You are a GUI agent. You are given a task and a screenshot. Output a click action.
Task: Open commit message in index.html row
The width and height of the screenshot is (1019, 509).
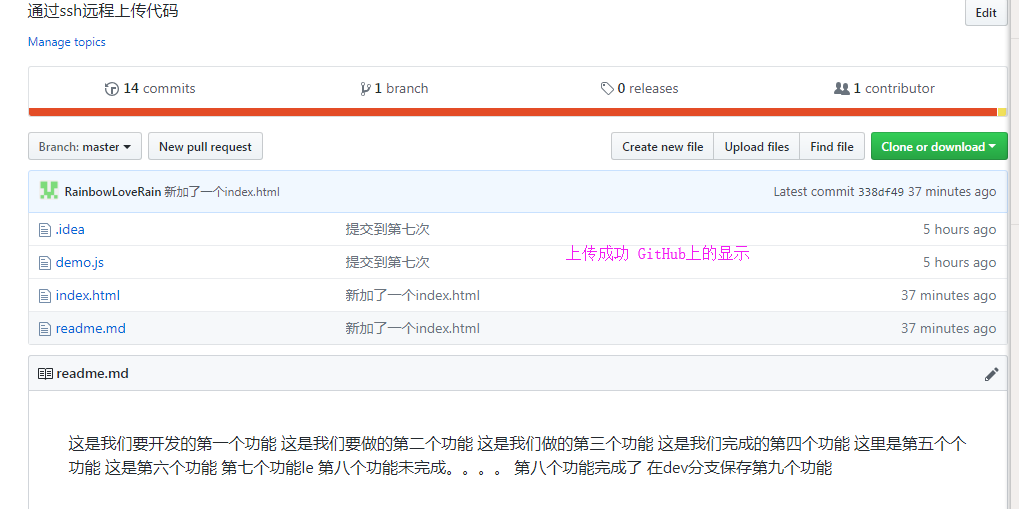coord(413,296)
